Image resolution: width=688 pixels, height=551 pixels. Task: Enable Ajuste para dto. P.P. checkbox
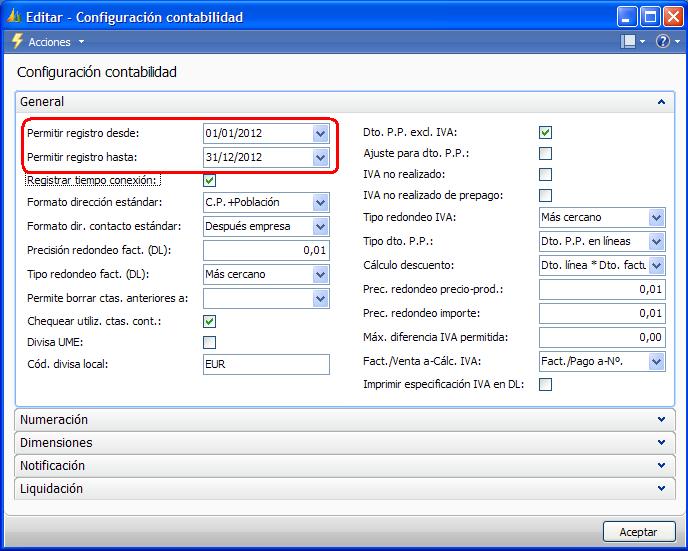[545, 154]
